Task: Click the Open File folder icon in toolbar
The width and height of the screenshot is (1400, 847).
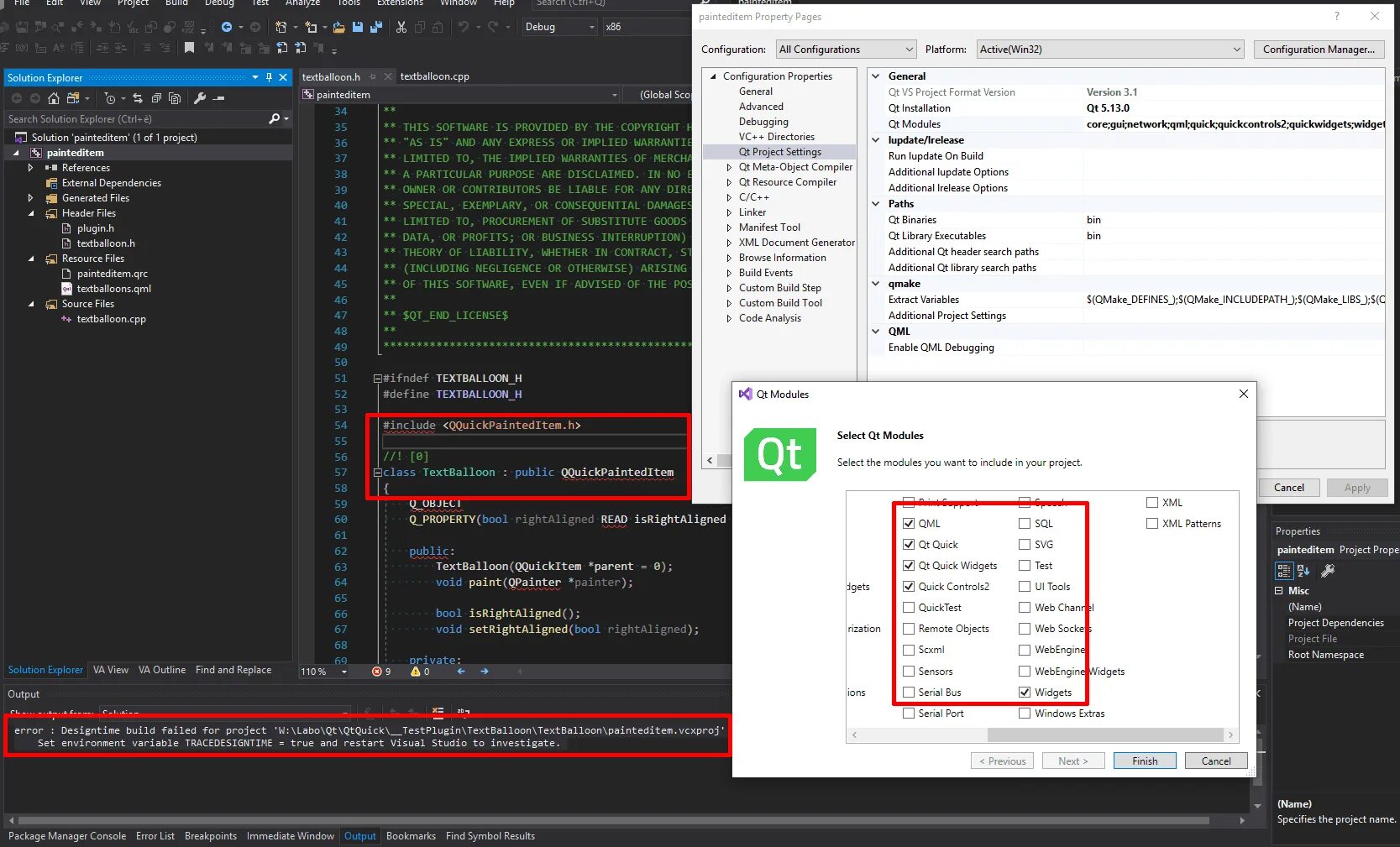Action: click(338, 27)
